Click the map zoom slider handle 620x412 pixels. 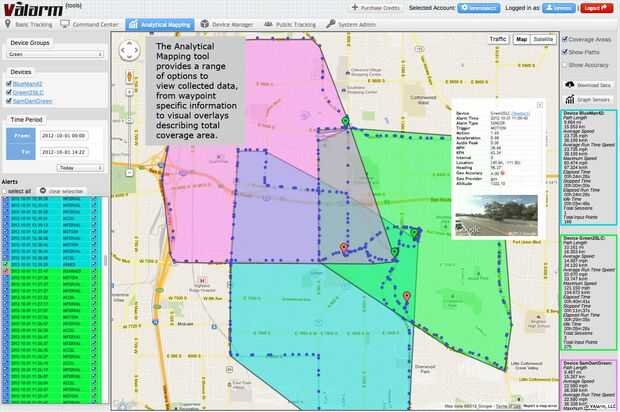(129, 120)
